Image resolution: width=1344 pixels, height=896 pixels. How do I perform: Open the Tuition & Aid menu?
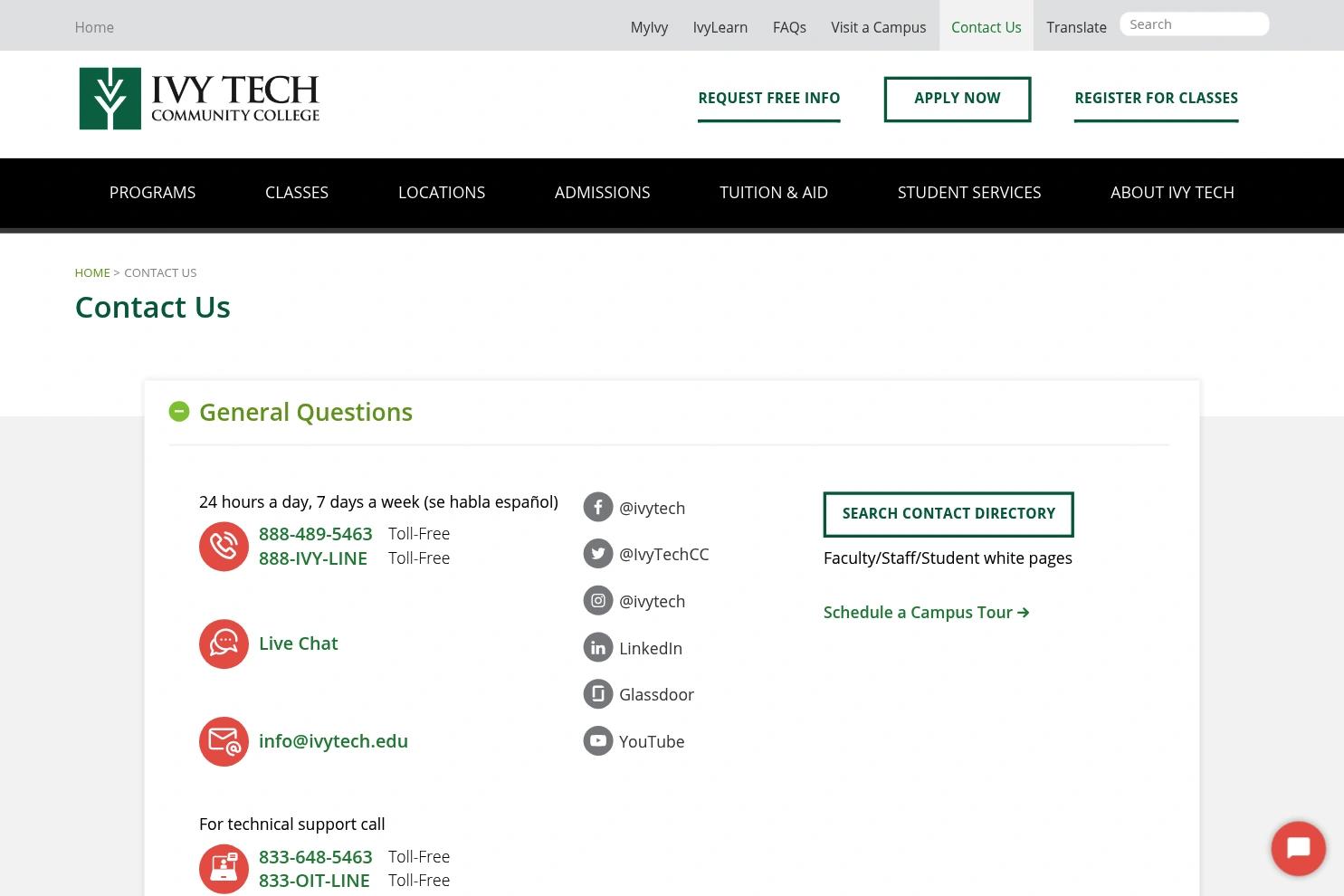coord(774,193)
